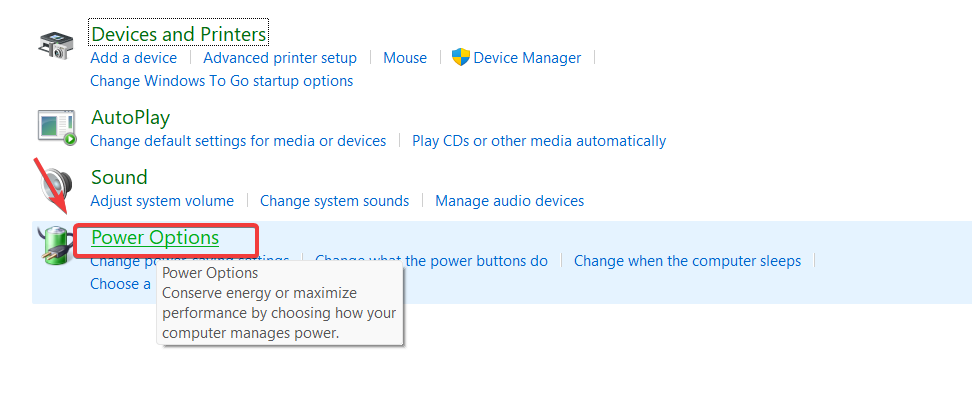Open the Sound category heading

tap(119, 177)
